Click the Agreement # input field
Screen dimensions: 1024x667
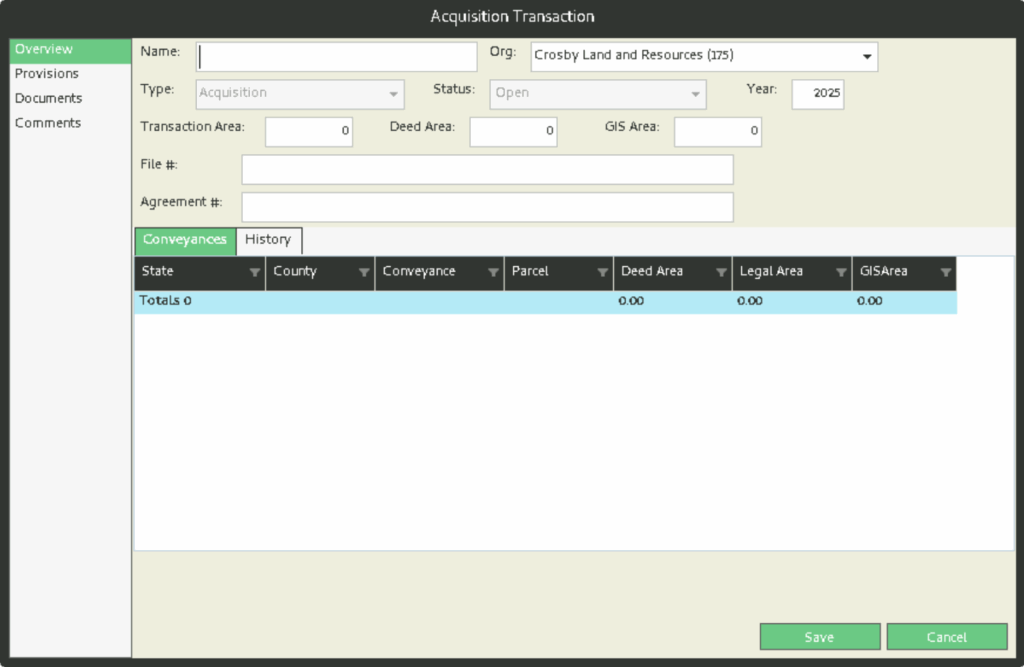[487, 207]
